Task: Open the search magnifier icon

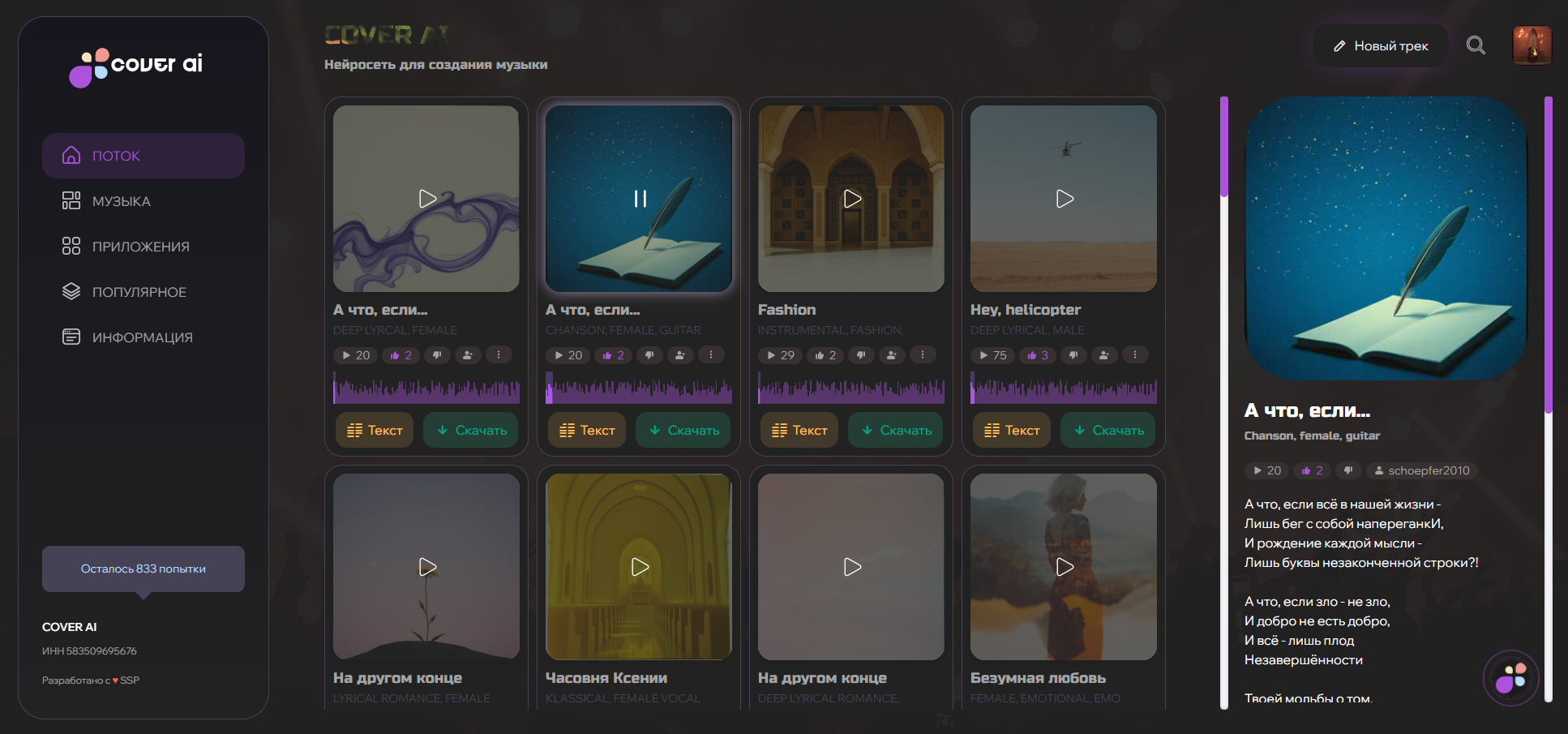Action: pyautogui.click(x=1476, y=45)
